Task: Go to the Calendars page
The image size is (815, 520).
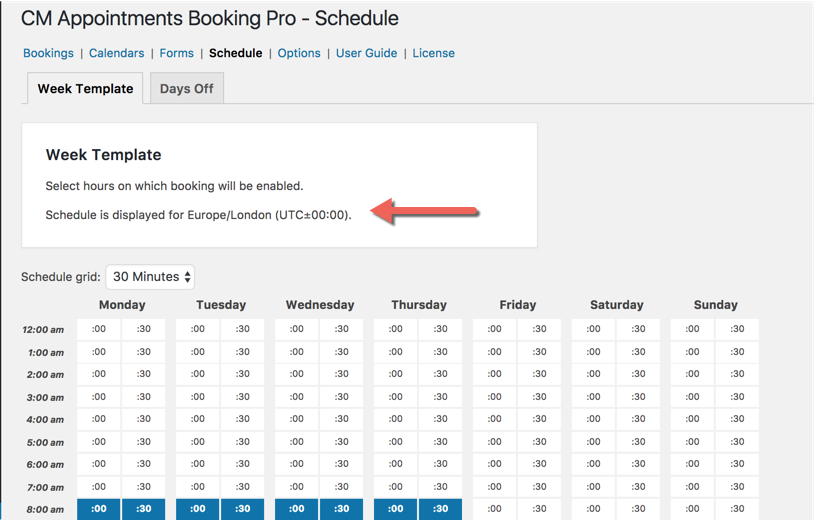Action: tap(116, 53)
